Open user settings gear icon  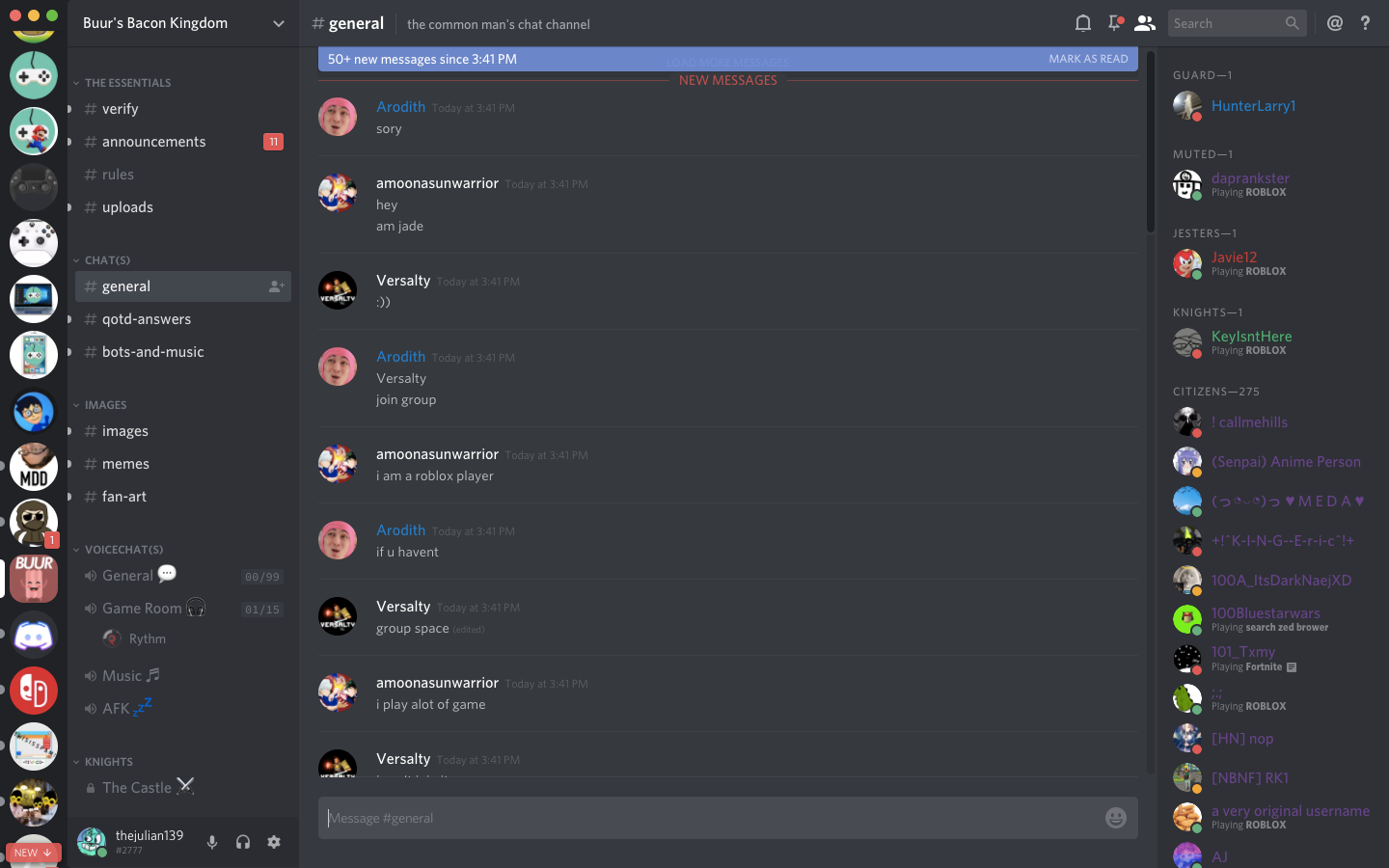pyautogui.click(x=274, y=842)
